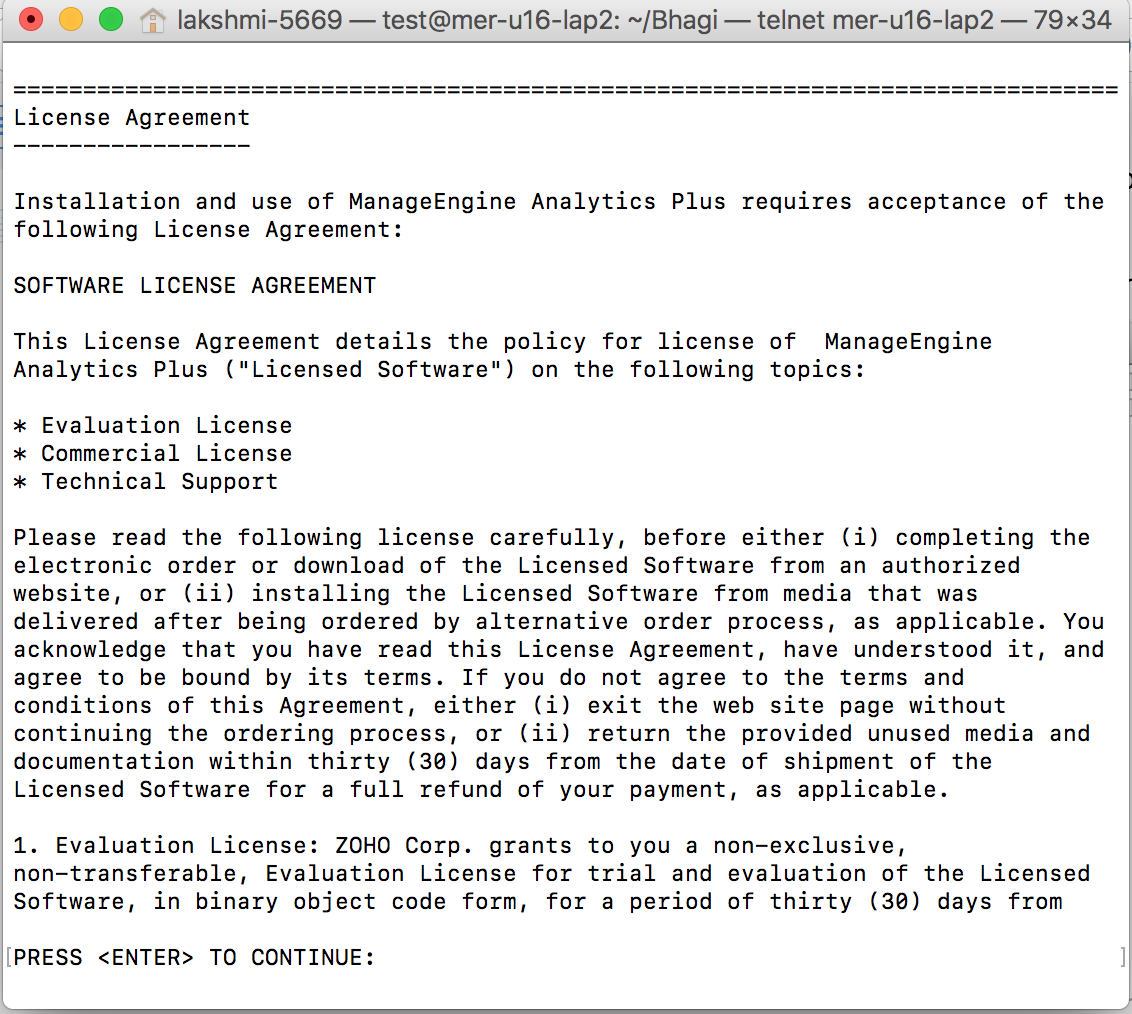Zoom the terminal window with green button

[x=111, y=19]
